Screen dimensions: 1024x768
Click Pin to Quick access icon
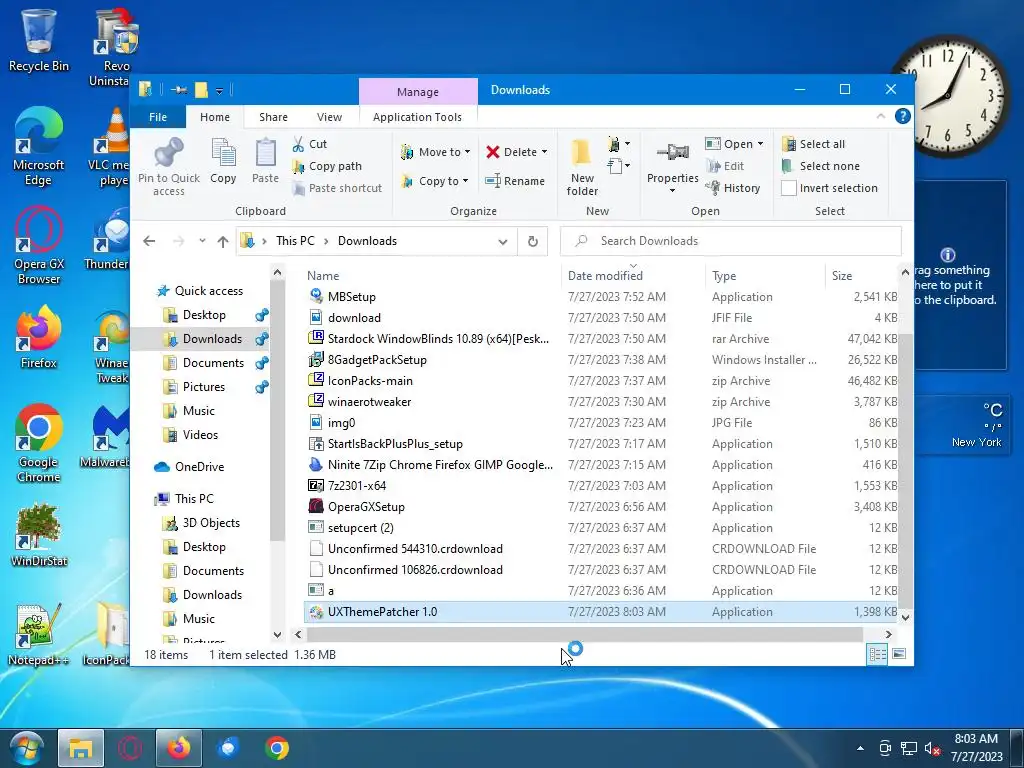pos(168,166)
